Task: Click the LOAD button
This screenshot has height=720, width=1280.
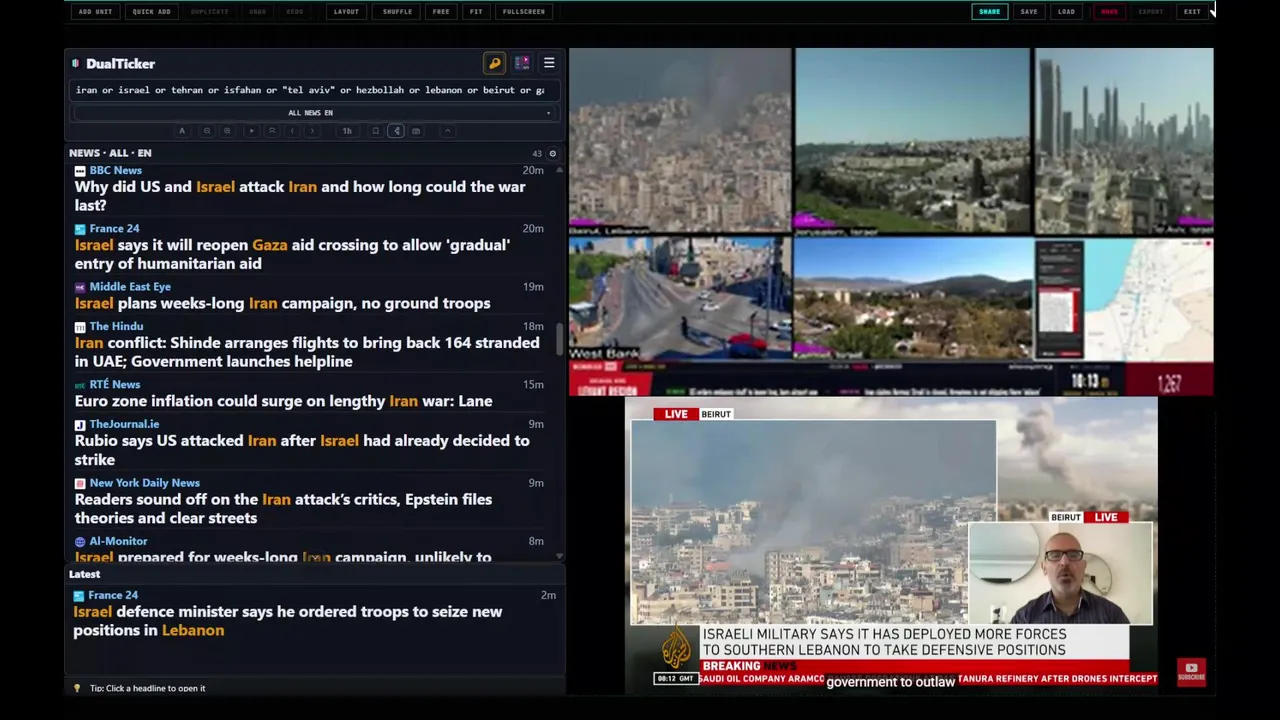Action: point(1066,12)
